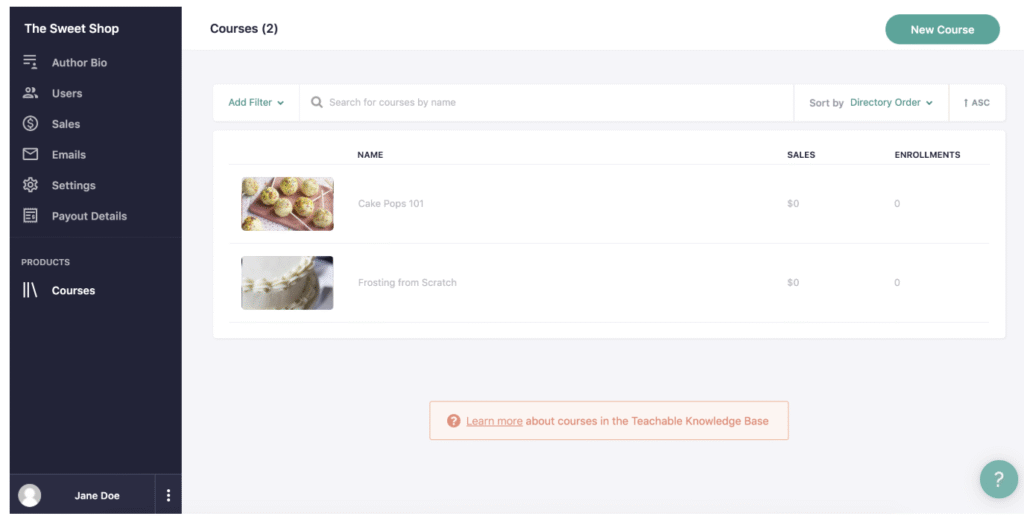Select the Courses books icon

(x=30, y=290)
